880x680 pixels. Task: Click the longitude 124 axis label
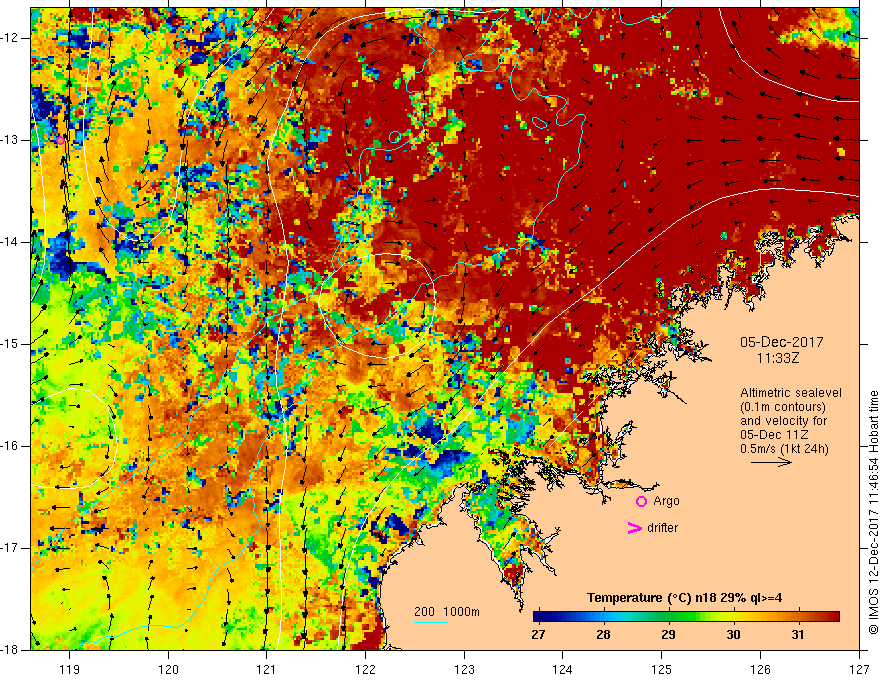point(563,669)
